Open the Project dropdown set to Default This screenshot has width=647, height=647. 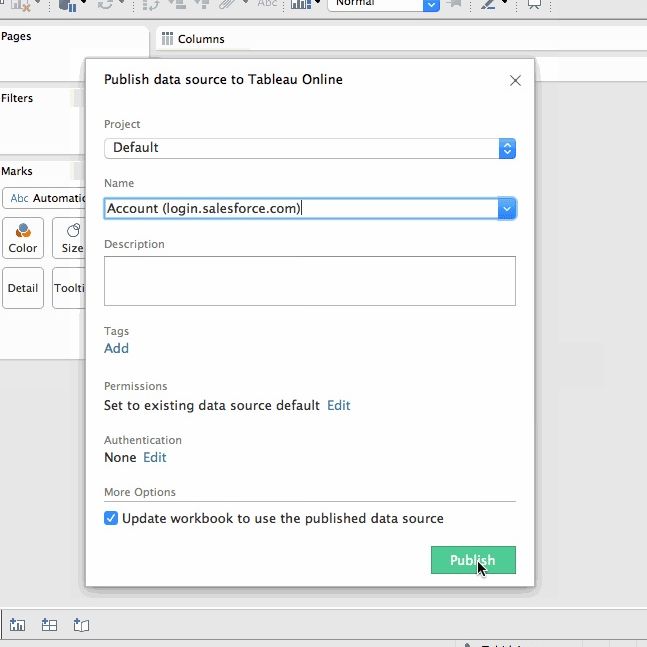tap(309, 148)
